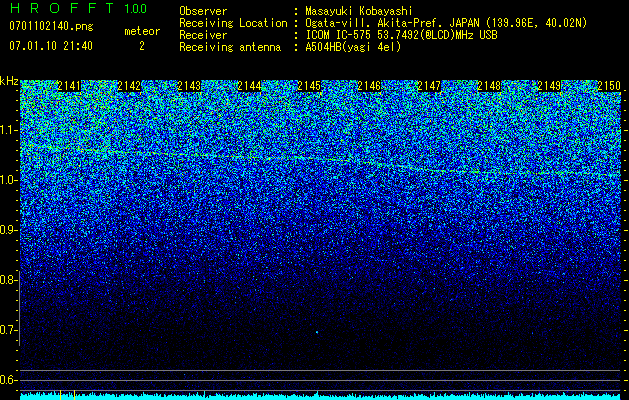Click the Observer field label
Viewport: 629px width, 400px height.
pos(203,11)
